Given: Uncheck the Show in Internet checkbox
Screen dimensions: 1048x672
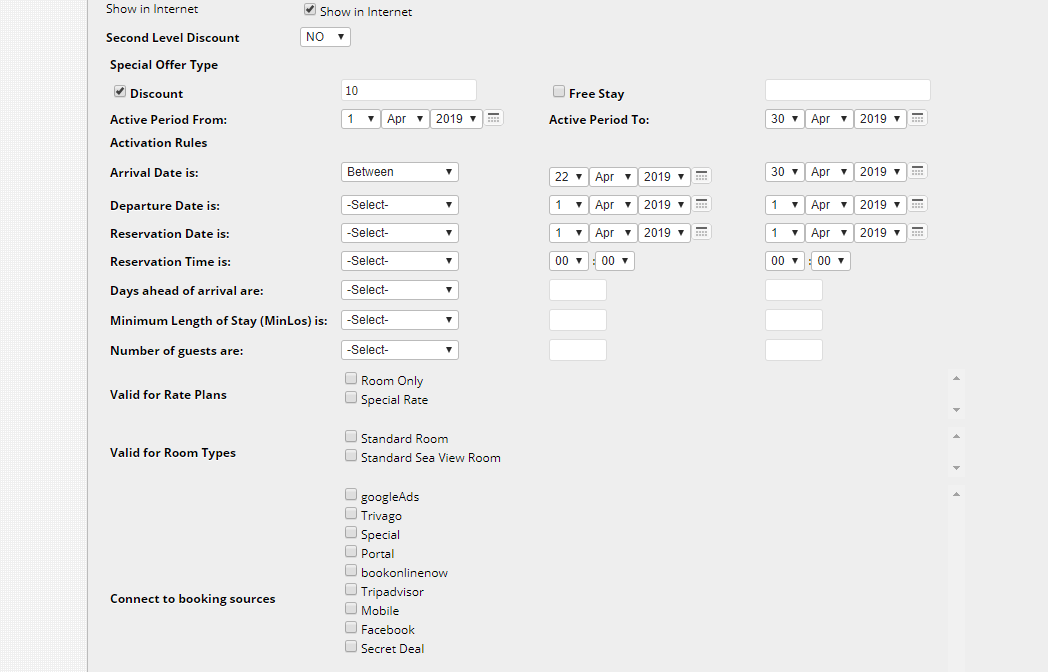Looking at the screenshot, I should click(x=309, y=9).
